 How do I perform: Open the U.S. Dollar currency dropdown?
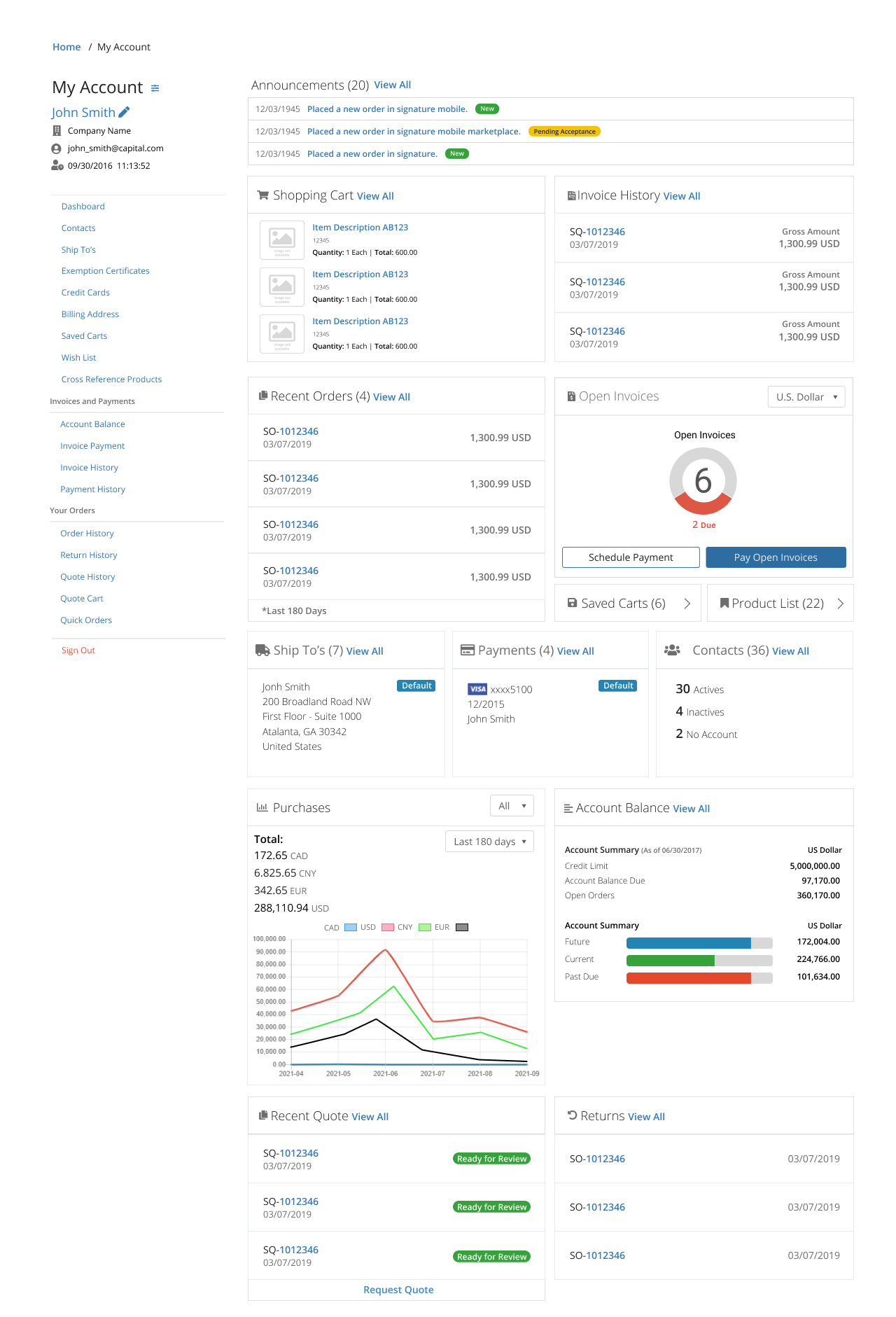click(x=806, y=397)
